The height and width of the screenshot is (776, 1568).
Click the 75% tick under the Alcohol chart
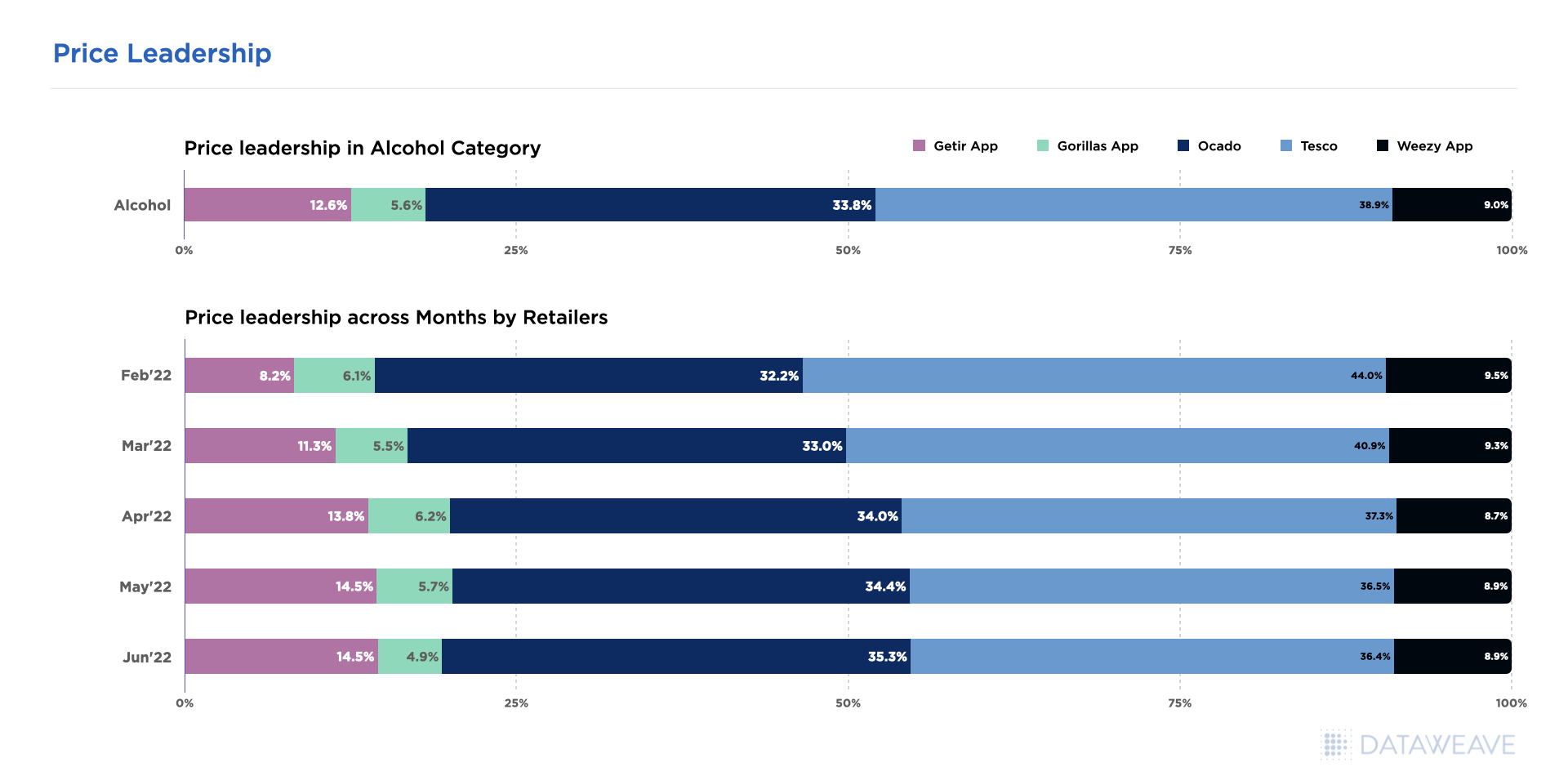click(1180, 251)
